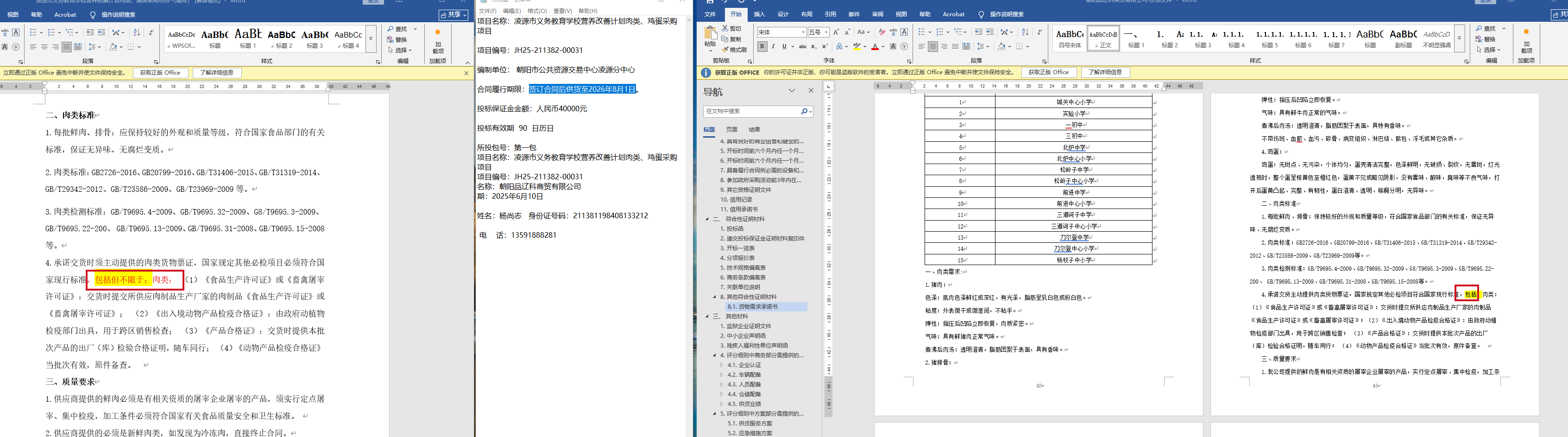The image size is (1568, 437).
Task: Toggle Underline in right Word window
Action: (x=784, y=46)
